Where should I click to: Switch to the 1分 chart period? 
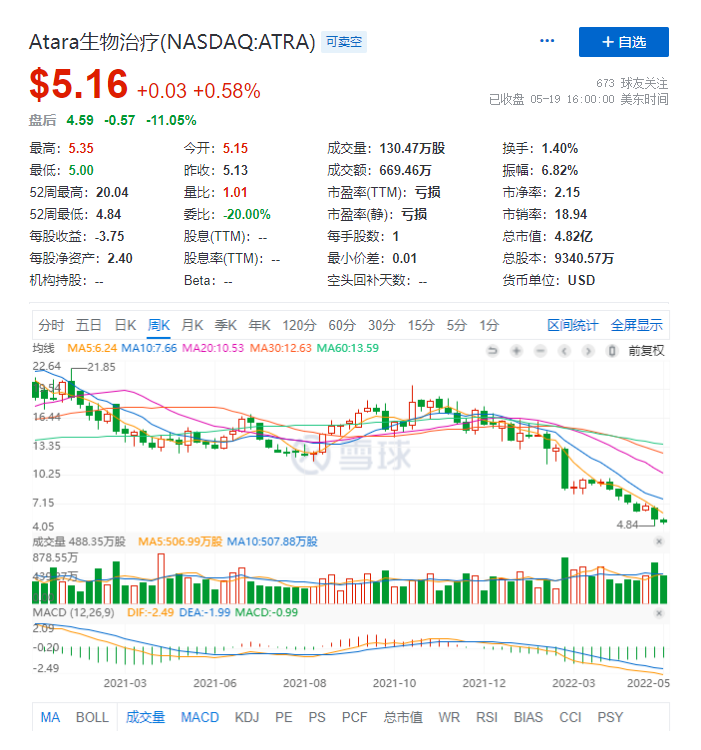(489, 325)
